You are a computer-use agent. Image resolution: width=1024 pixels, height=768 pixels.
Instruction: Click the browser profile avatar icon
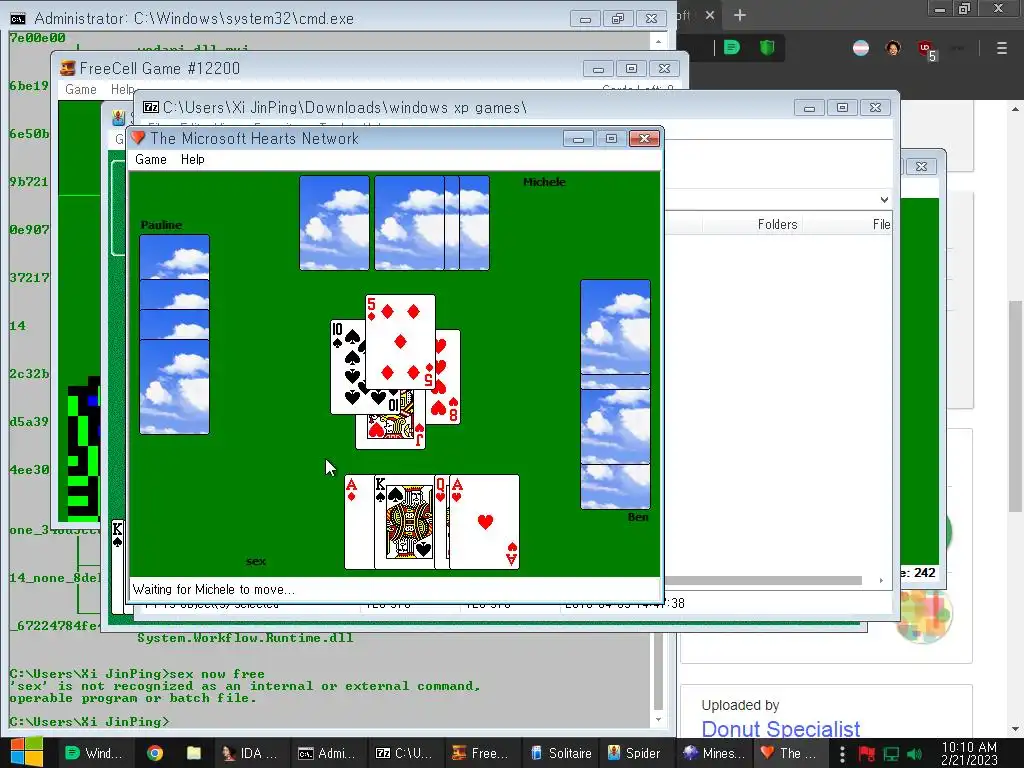point(893,48)
